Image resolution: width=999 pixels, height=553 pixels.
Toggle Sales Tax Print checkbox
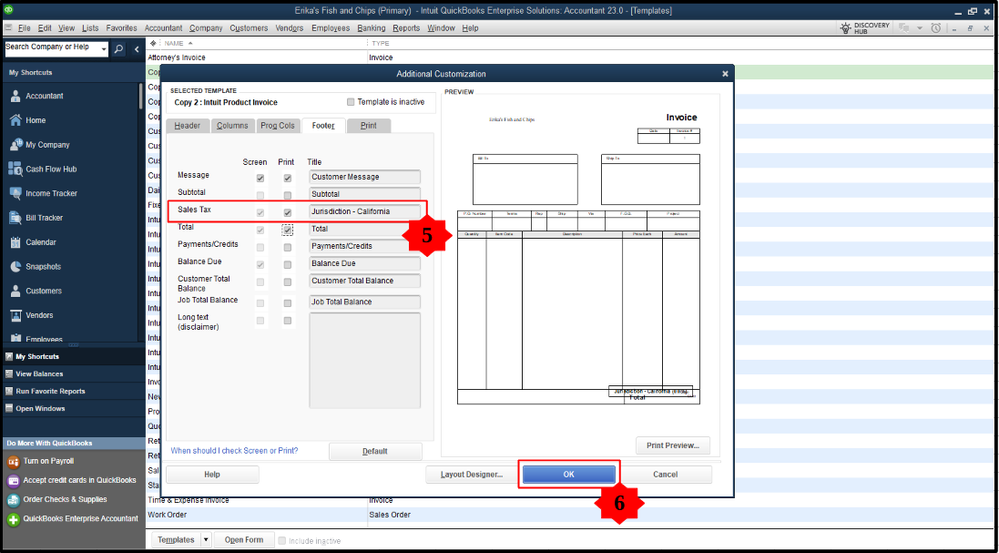[x=287, y=213]
